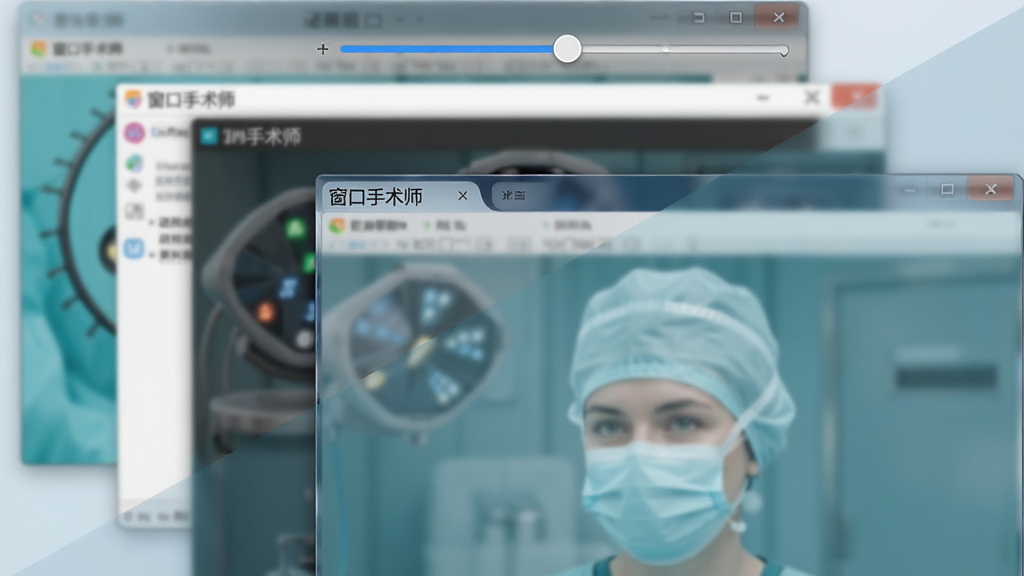
Task: Click the second green plus item in front toolbar
Action: pyautogui.click(x=567, y=225)
